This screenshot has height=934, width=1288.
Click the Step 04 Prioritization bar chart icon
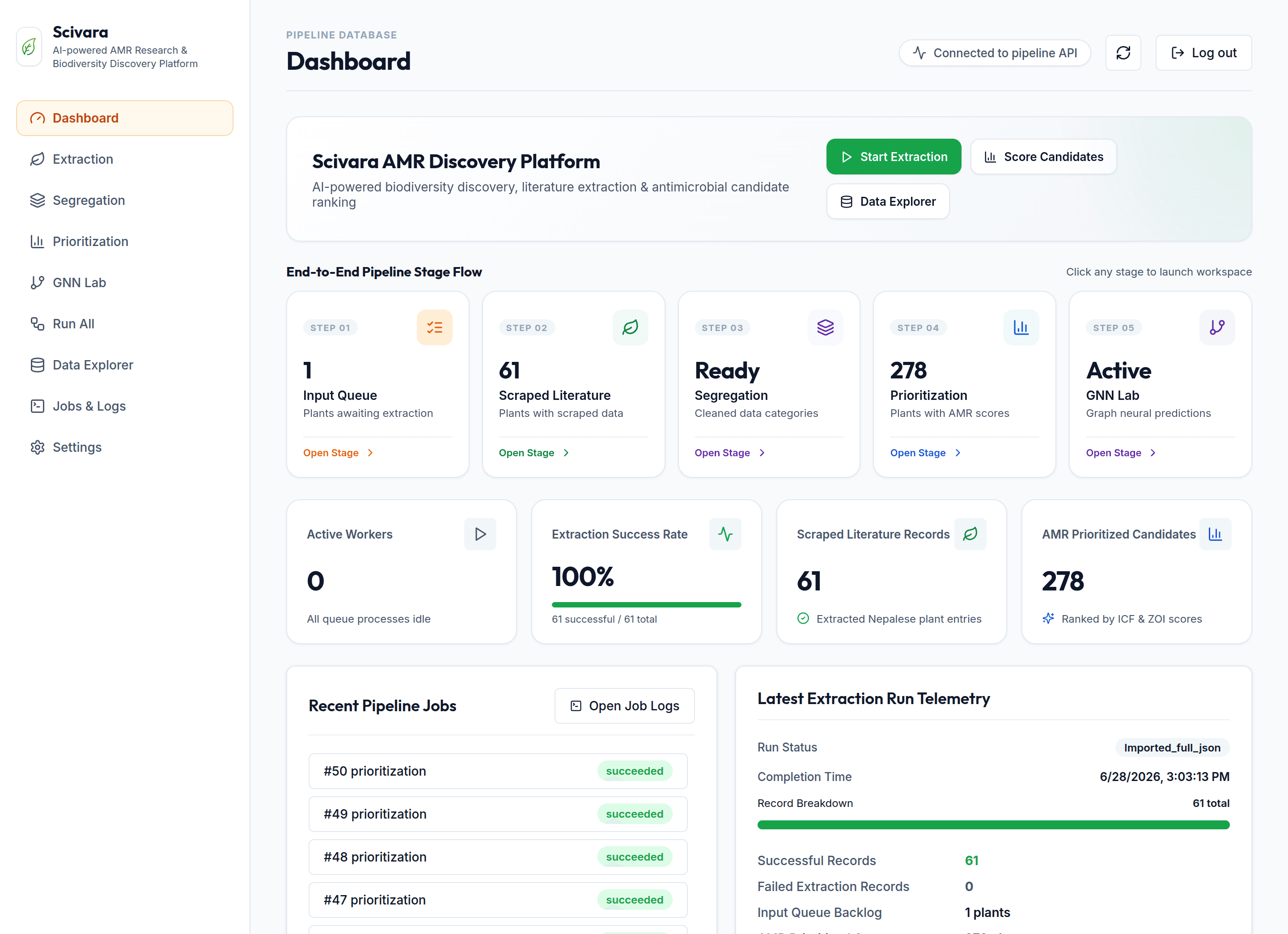point(1021,327)
